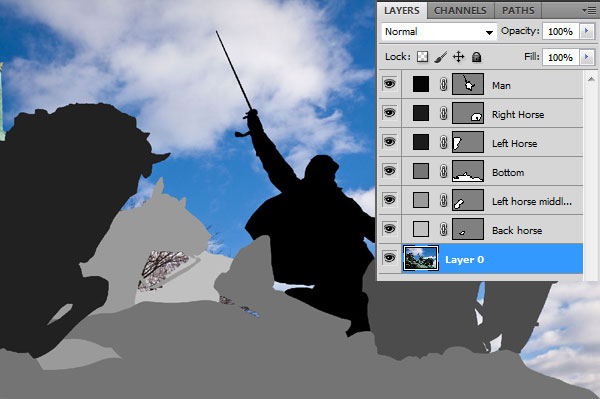Click the Layer 0 image thumbnail

[x=421, y=259]
